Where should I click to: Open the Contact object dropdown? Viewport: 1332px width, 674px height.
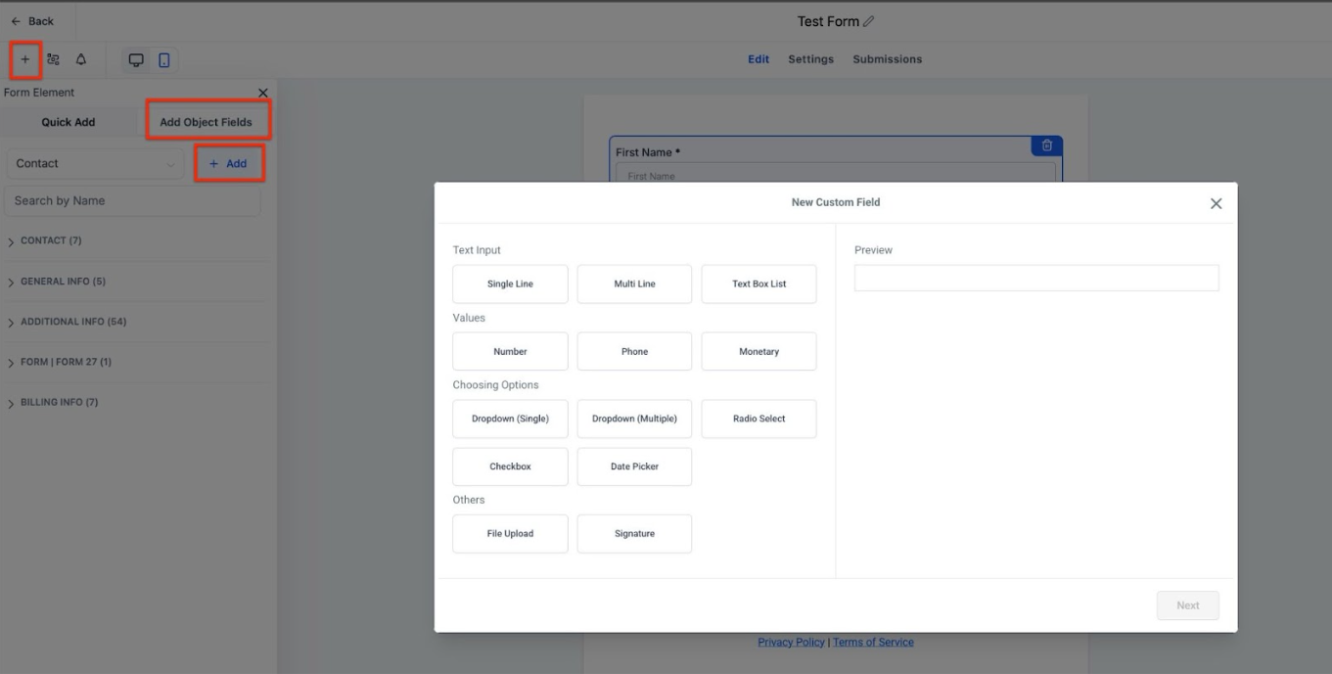coord(95,164)
